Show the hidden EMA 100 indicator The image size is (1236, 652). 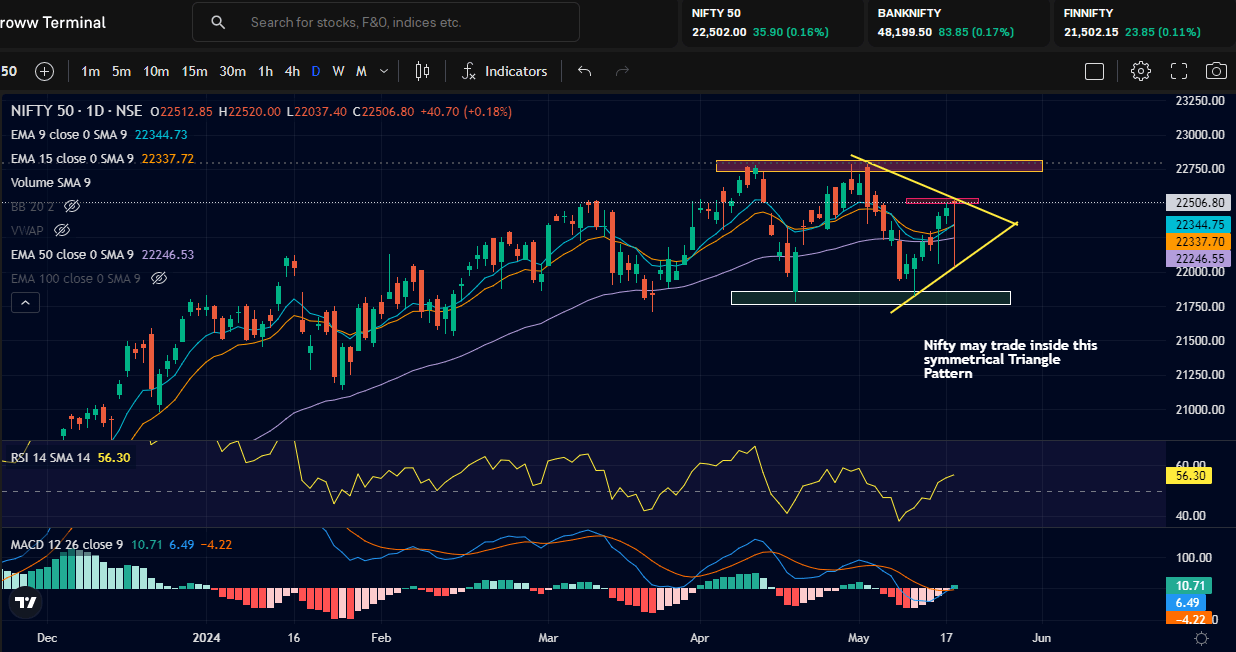coord(158,278)
